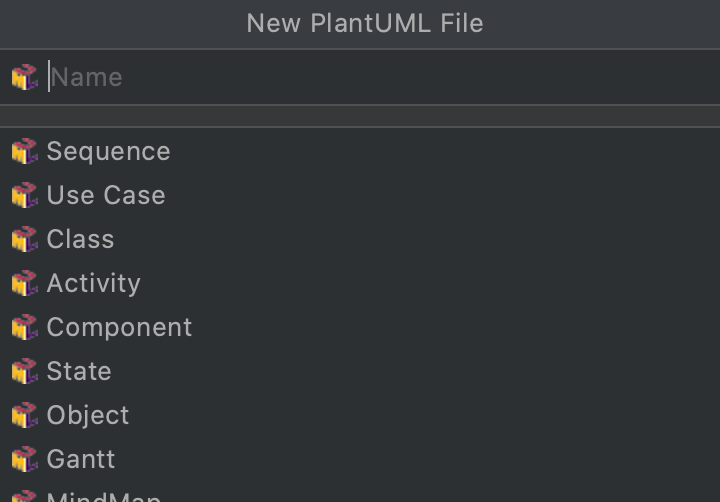
Task: Choose Gantt from the file types
Action: pos(81,459)
